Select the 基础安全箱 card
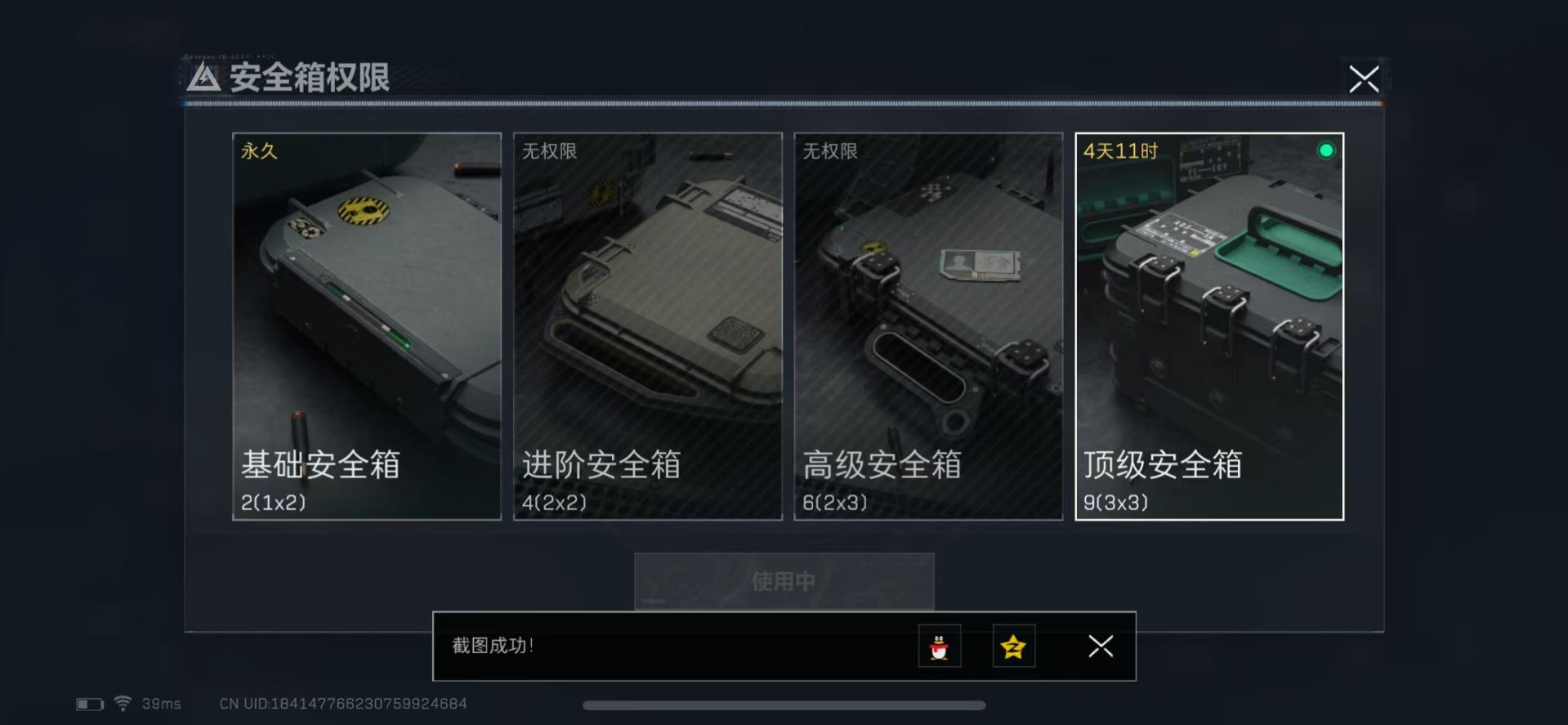Screen dimensions: 1568x725 [367, 326]
